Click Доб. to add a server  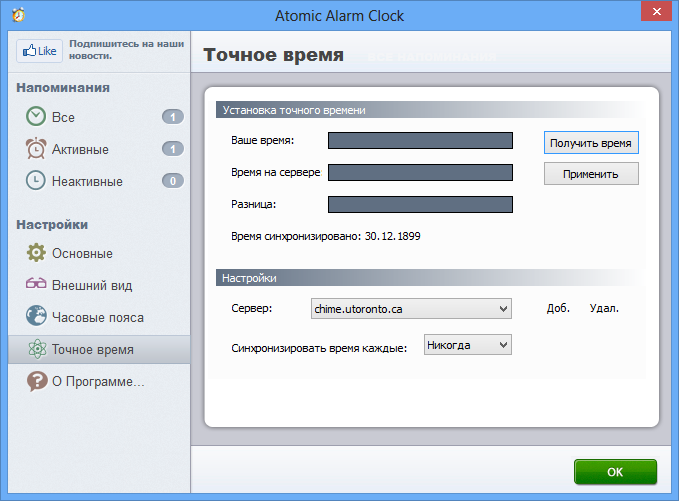tap(558, 308)
